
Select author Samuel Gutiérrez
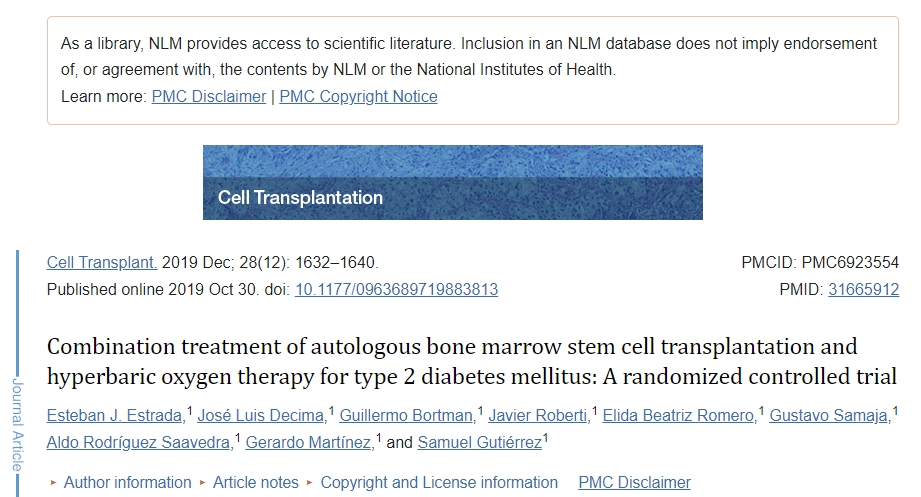[x=479, y=443]
